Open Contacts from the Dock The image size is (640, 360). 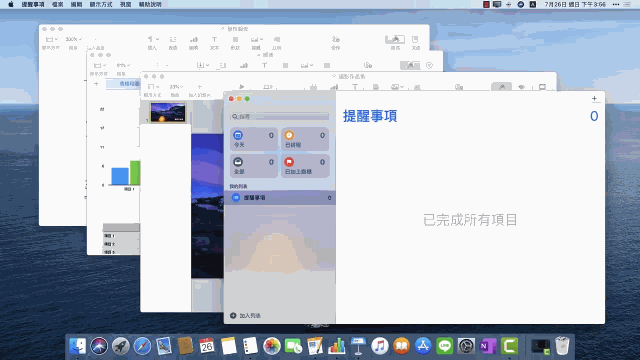[x=186, y=346]
